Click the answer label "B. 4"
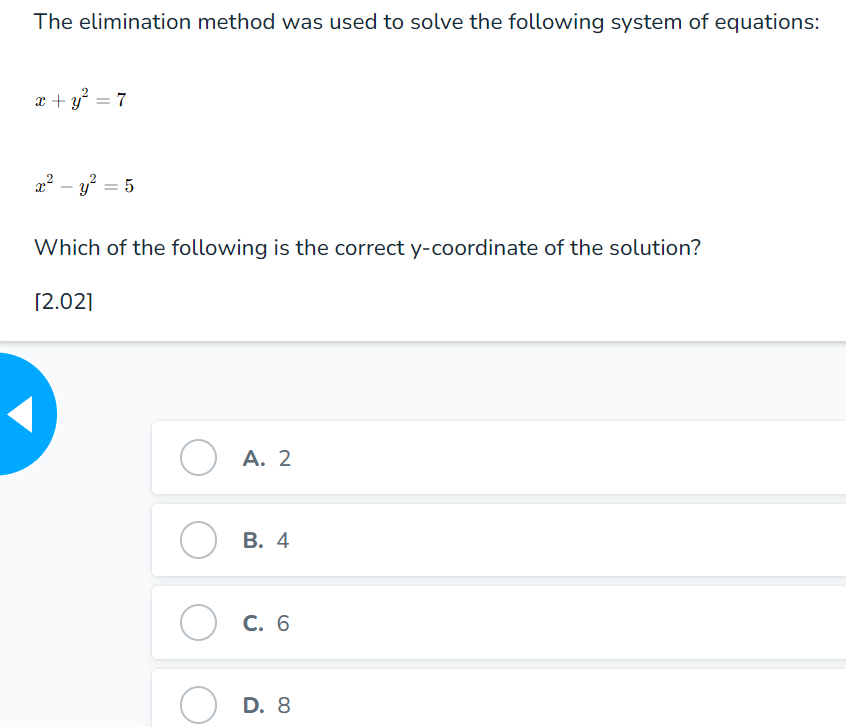Viewport: 846px width, 727px height. [266, 541]
